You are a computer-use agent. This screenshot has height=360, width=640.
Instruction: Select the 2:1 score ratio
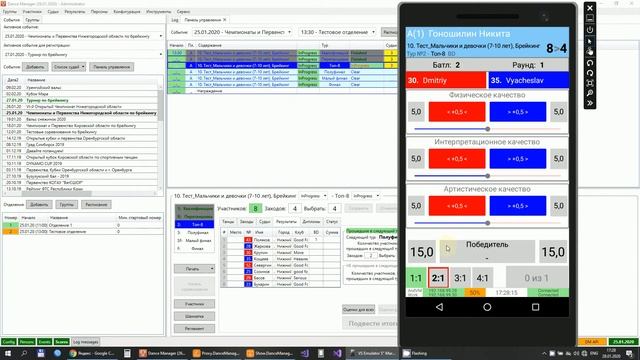coord(438,278)
